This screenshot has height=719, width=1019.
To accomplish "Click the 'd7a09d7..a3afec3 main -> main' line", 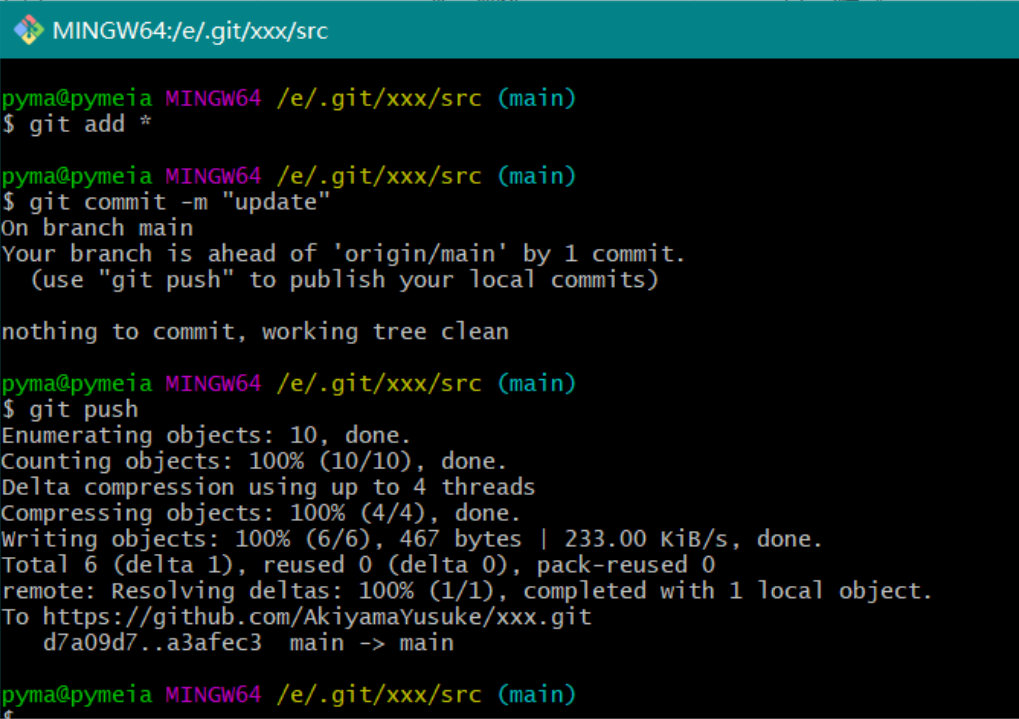I will click(248, 642).
